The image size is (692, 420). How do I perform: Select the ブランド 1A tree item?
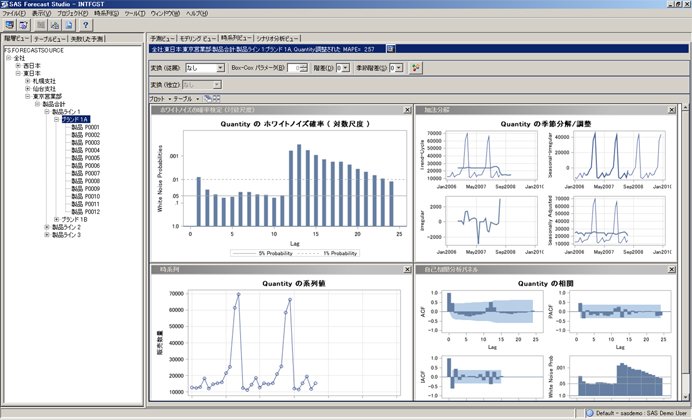click(x=75, y=119)
